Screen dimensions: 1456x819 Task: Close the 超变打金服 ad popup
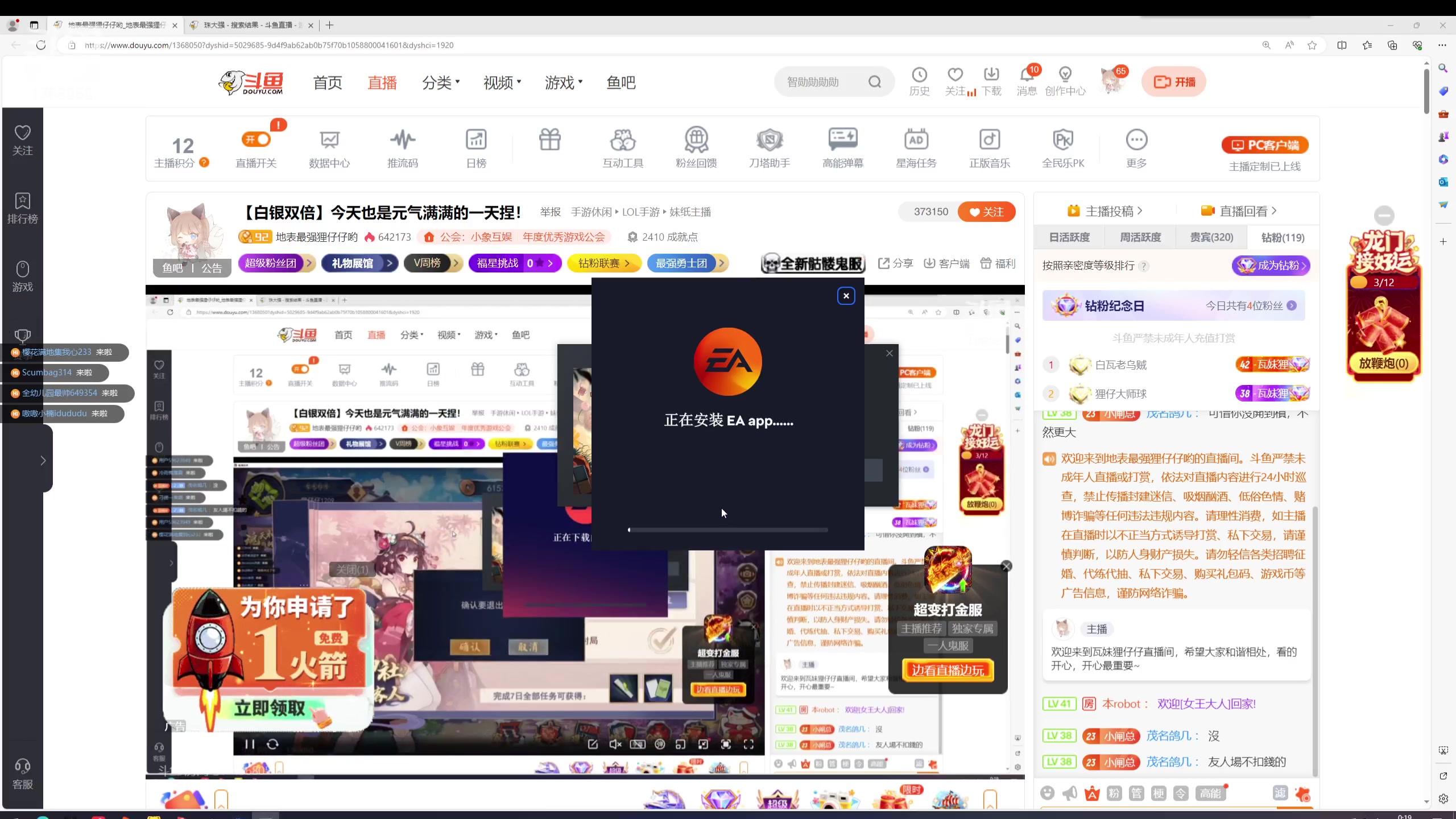1007,566
